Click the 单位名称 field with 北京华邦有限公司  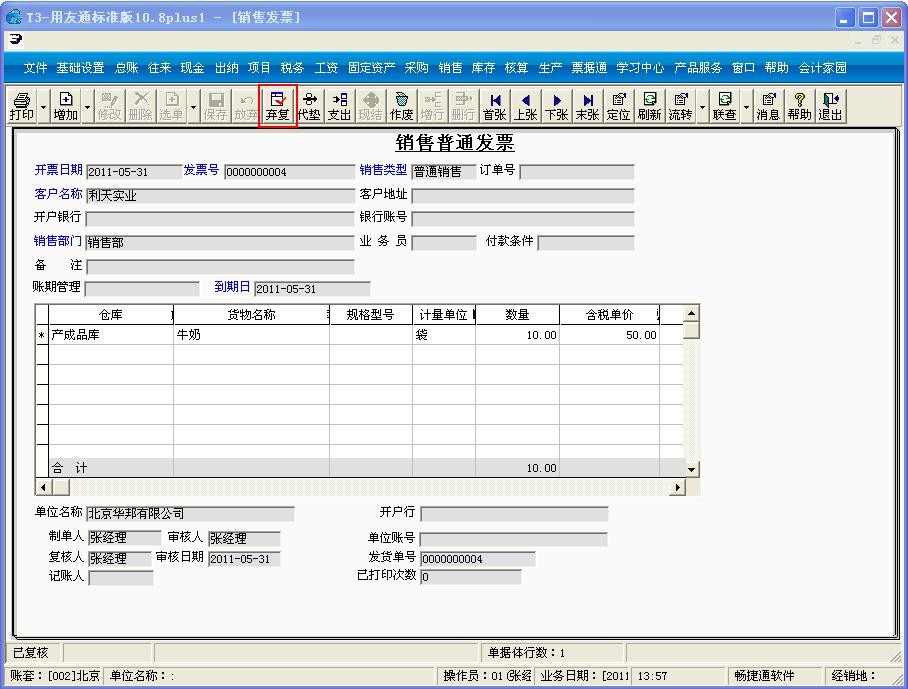(190, 514)
